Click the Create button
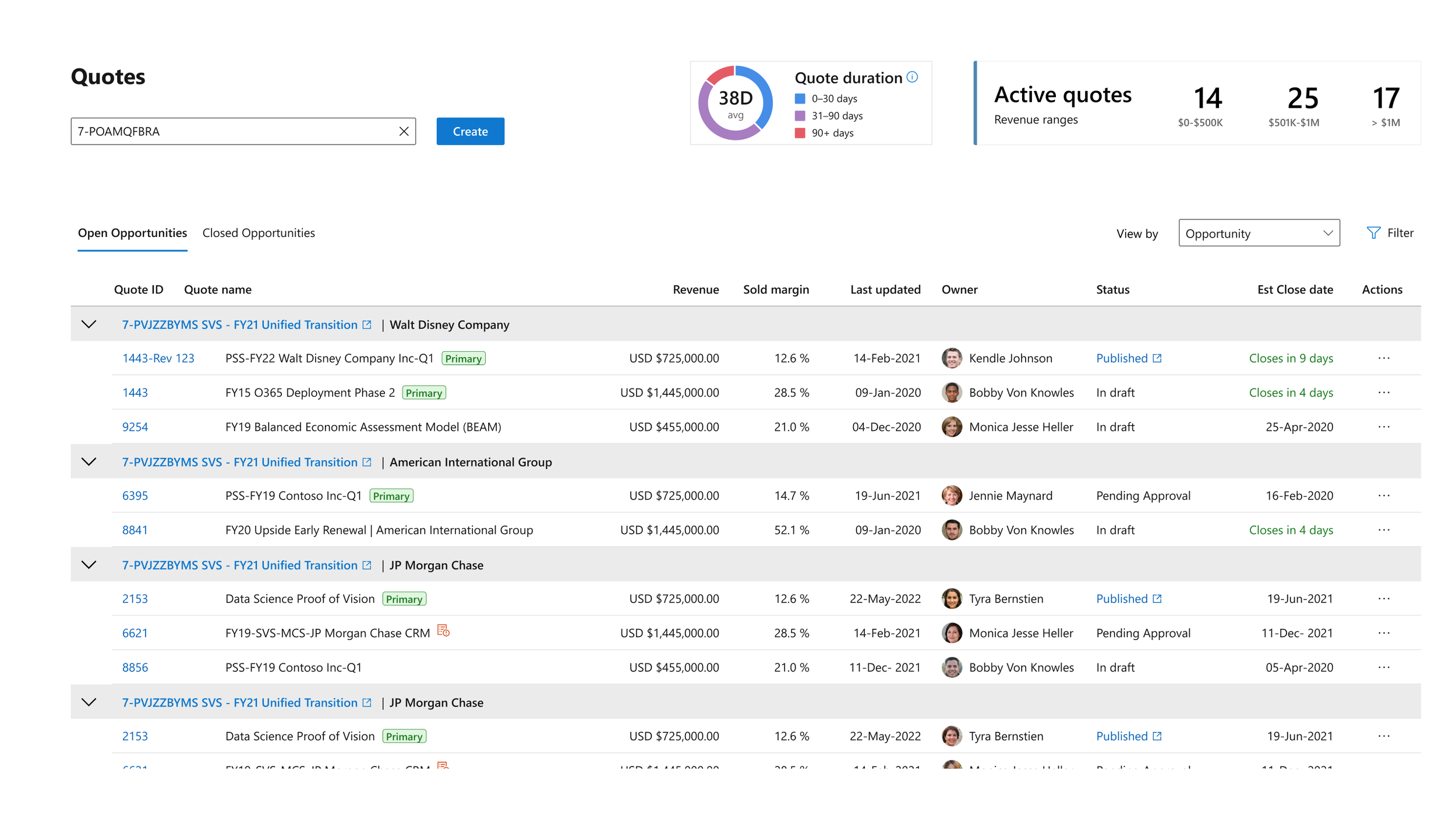This screenshot has height=813, width=1456. pyautogui.click(x=470, y=132)
